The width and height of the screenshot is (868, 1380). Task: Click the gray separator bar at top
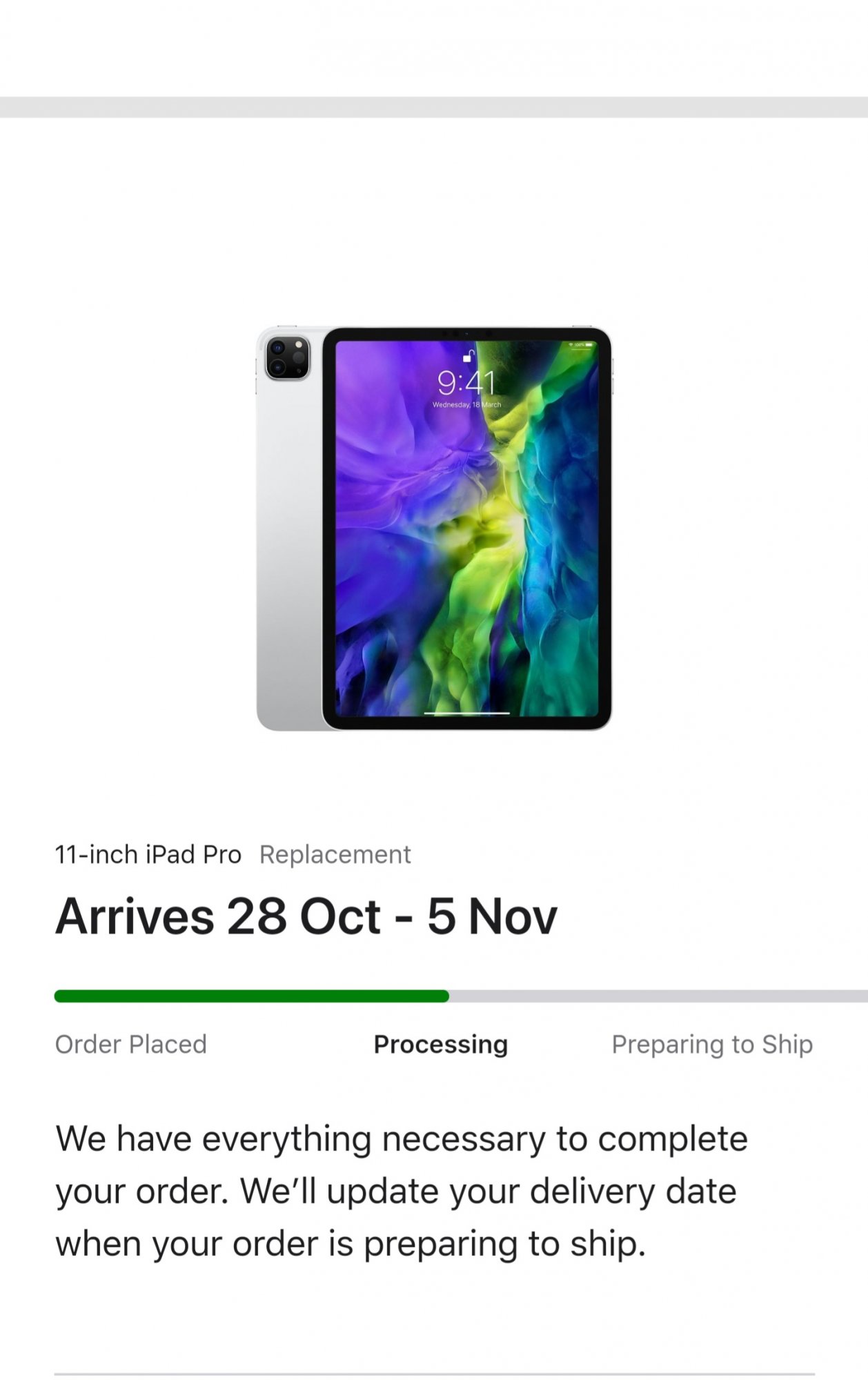pyautogui.click(x=434, y=107)
